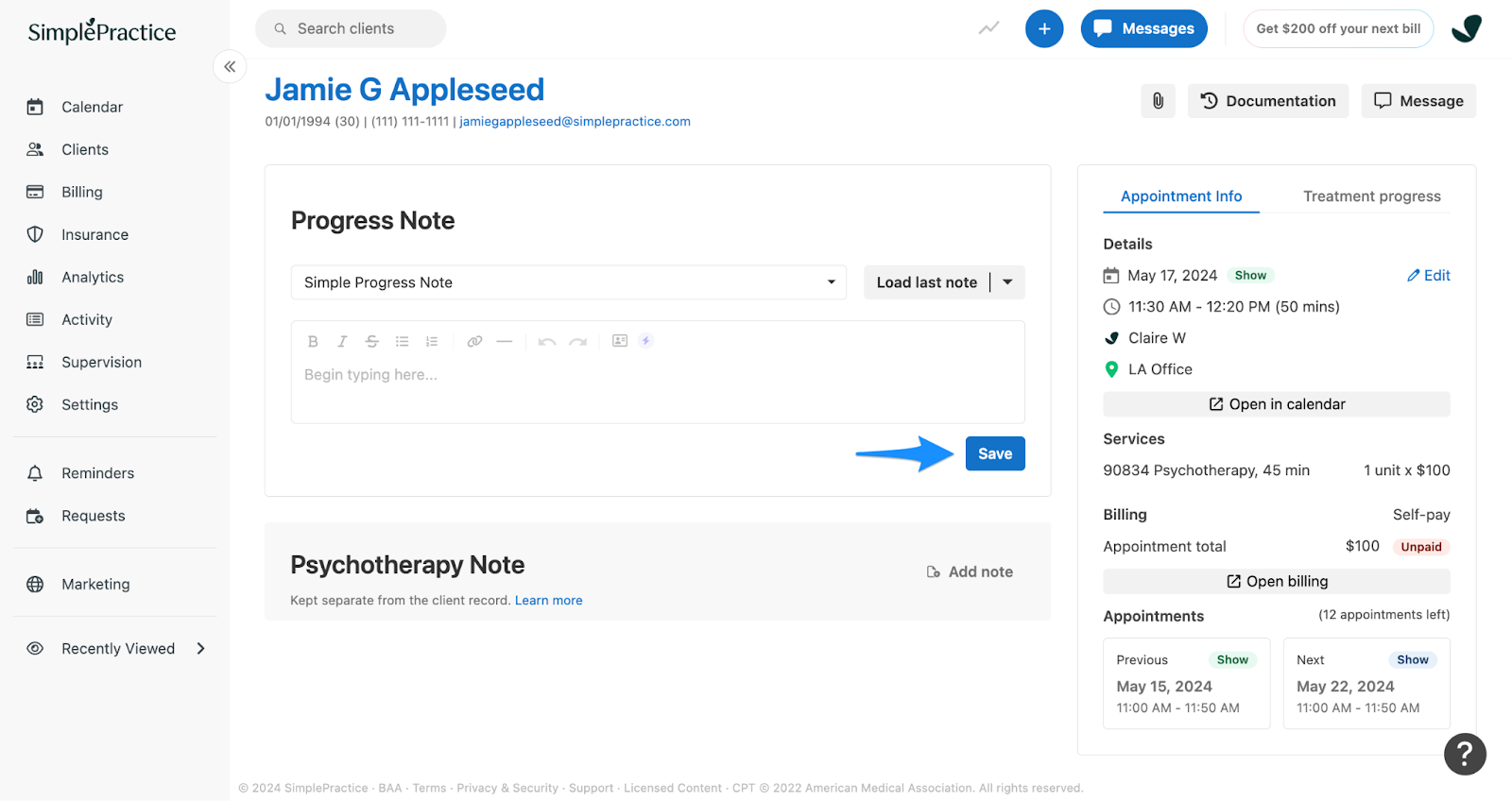Click Open billing button
Image resolution: width=1512 pixels, height=801 pixels.
click(x=1277, y=581)
